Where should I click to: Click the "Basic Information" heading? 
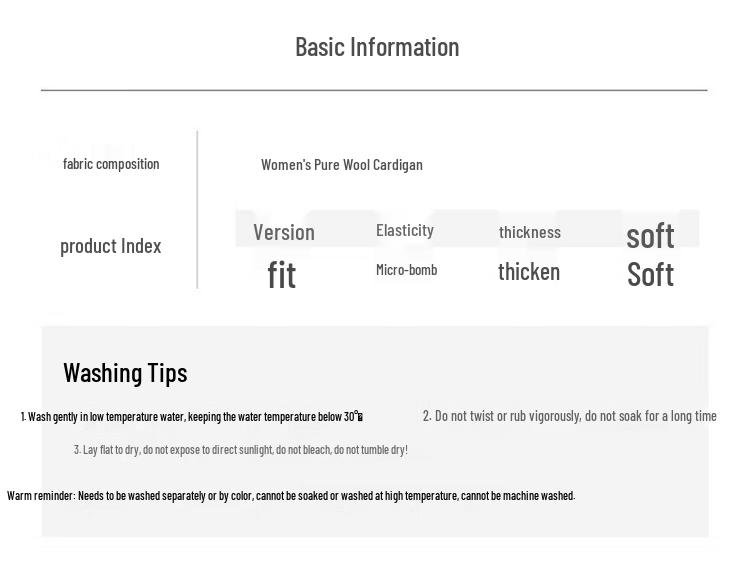coord(377,47)
